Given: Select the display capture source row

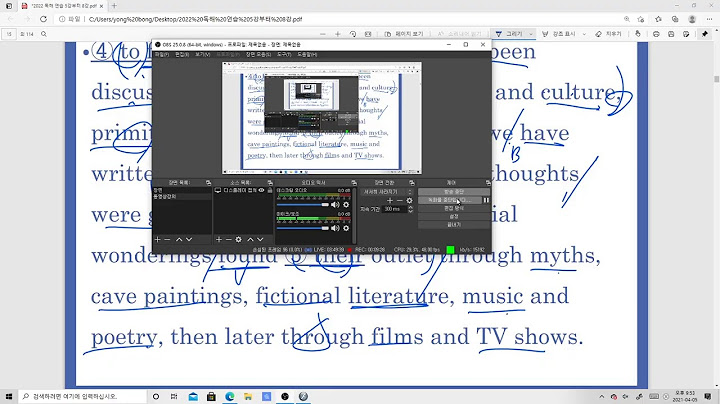Looking at the screenshot, I should [243, 190].
